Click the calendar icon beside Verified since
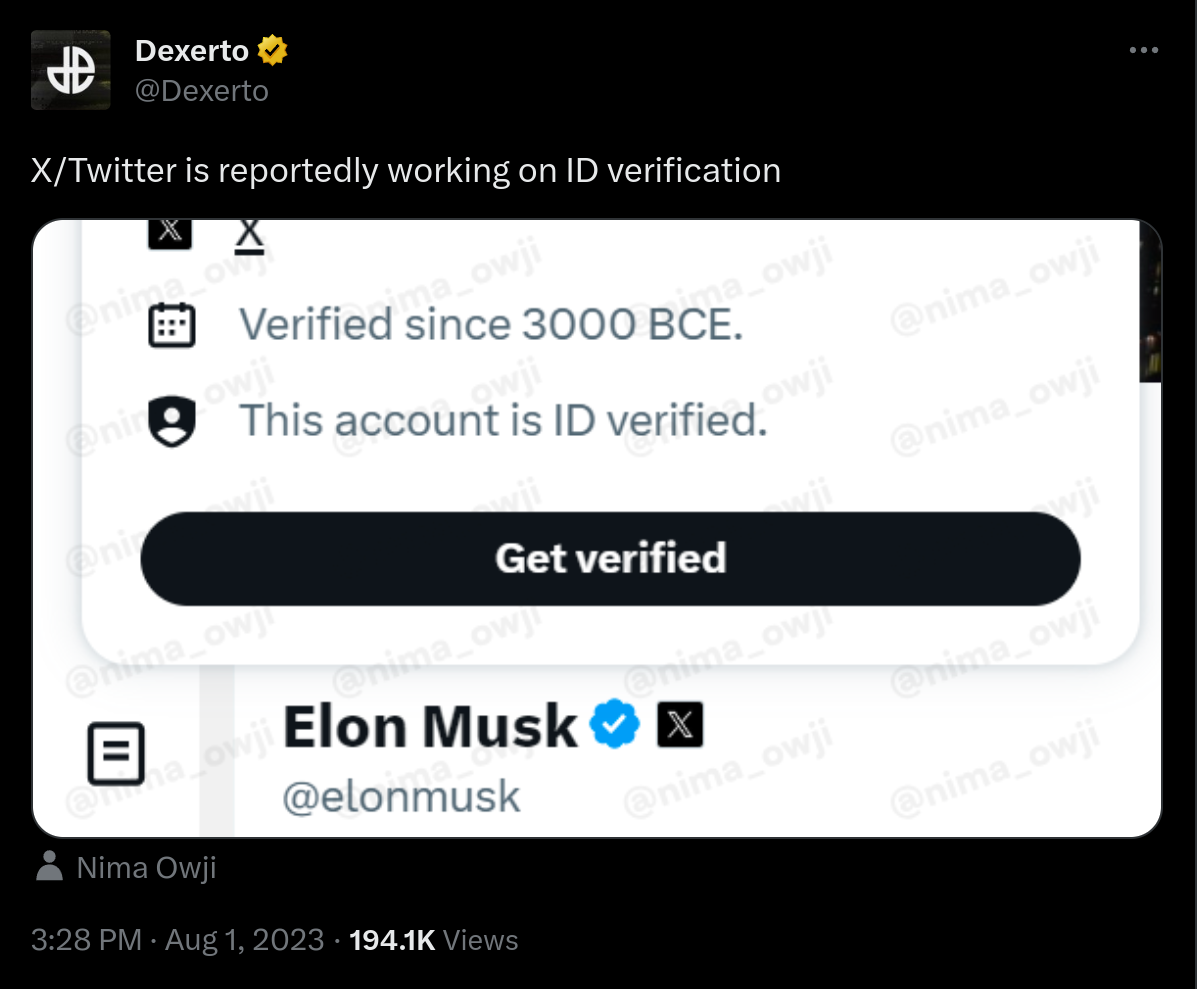This screenshot has height=989, width=1197. tap(171, 325)
